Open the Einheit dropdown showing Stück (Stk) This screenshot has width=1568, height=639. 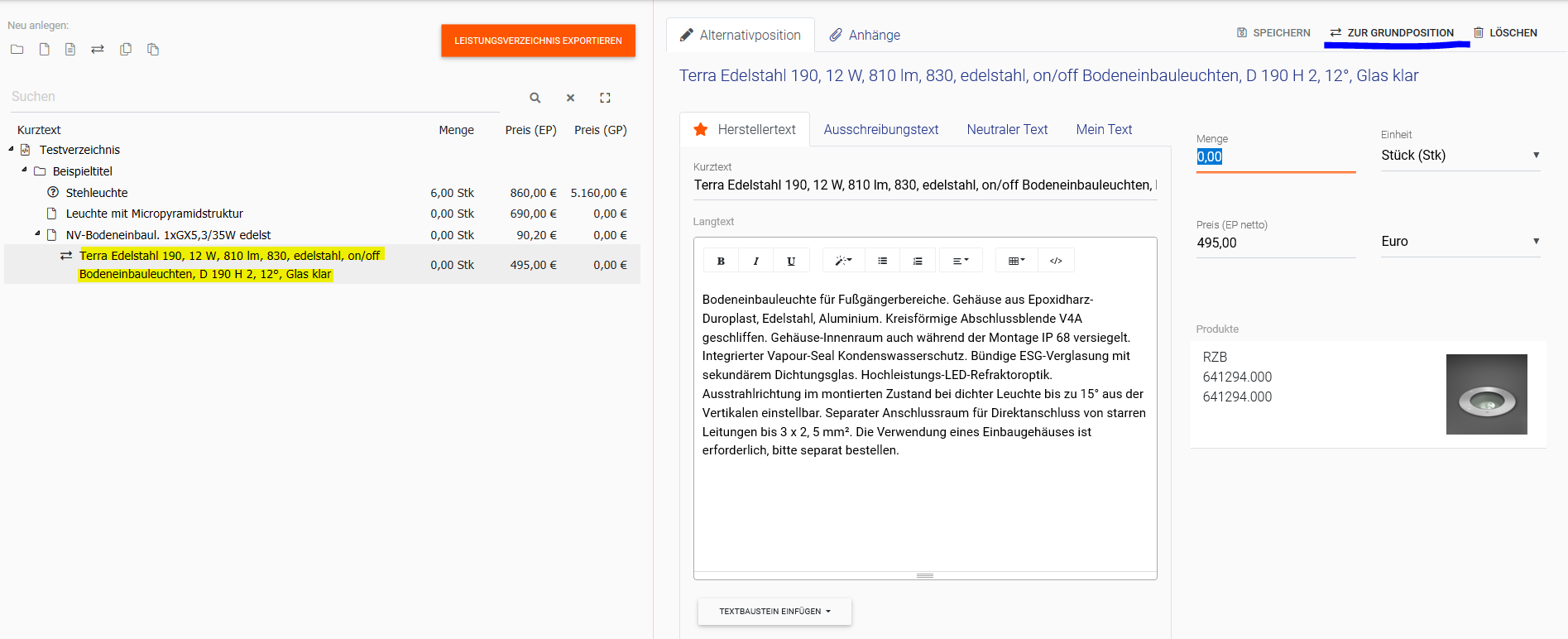(1460, 156)
